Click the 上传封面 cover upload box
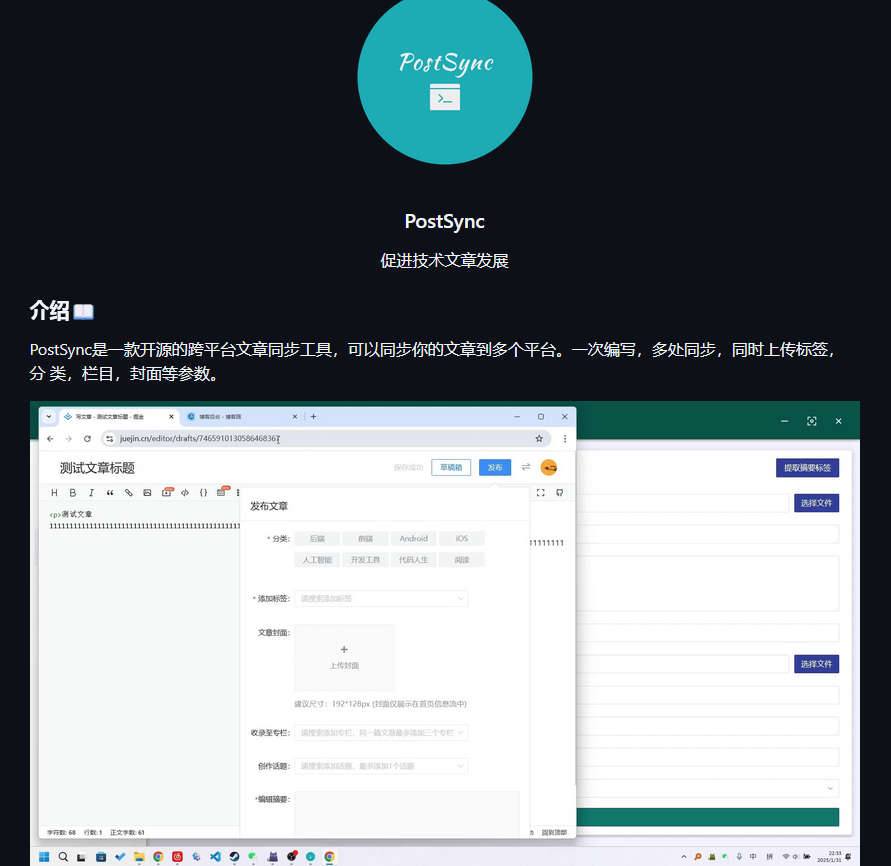The image size is (891, 866). click(344, 657)
